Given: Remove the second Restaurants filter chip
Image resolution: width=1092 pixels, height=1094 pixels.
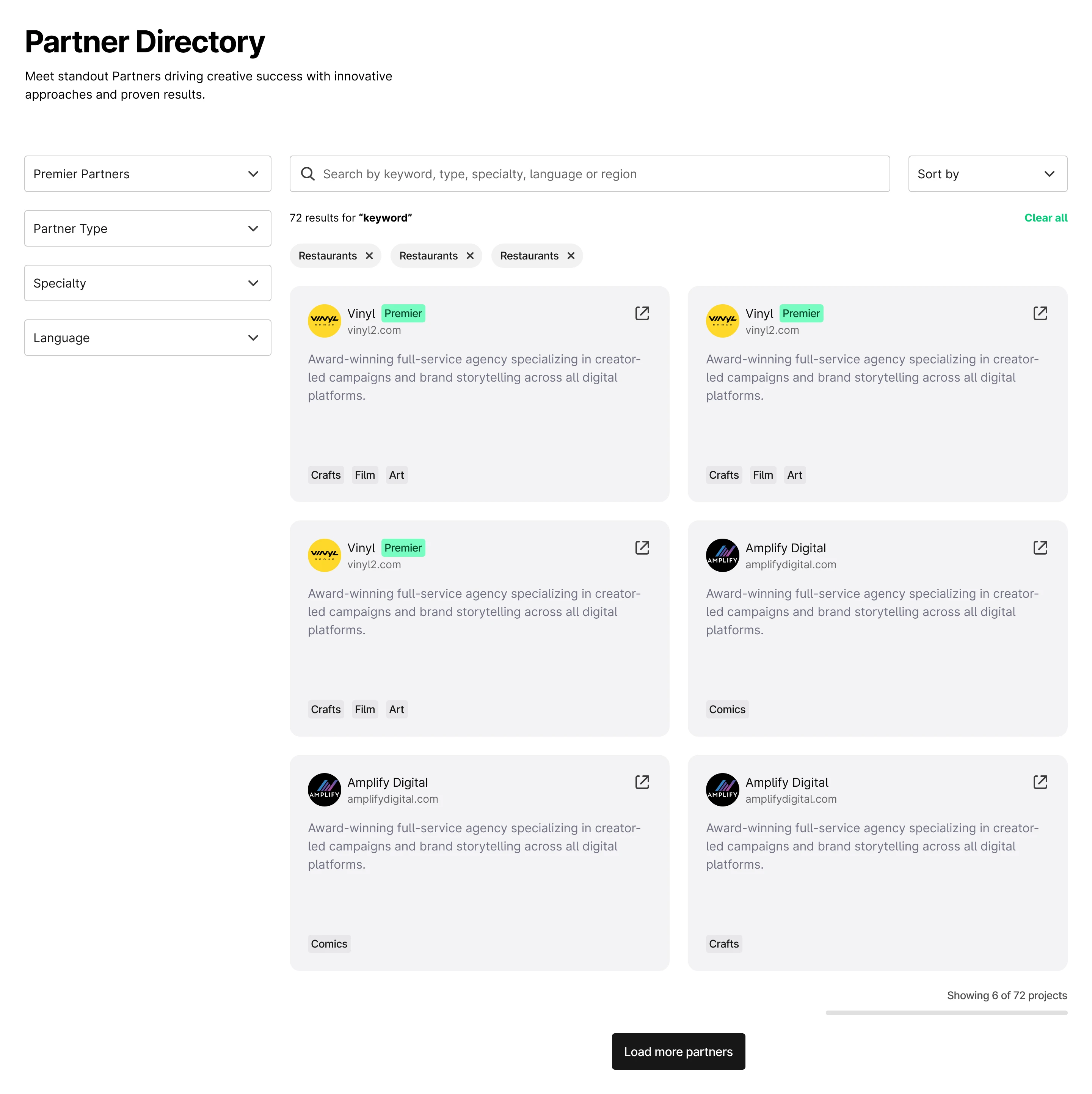Looking at the screenshot, I should pos(470,256).
